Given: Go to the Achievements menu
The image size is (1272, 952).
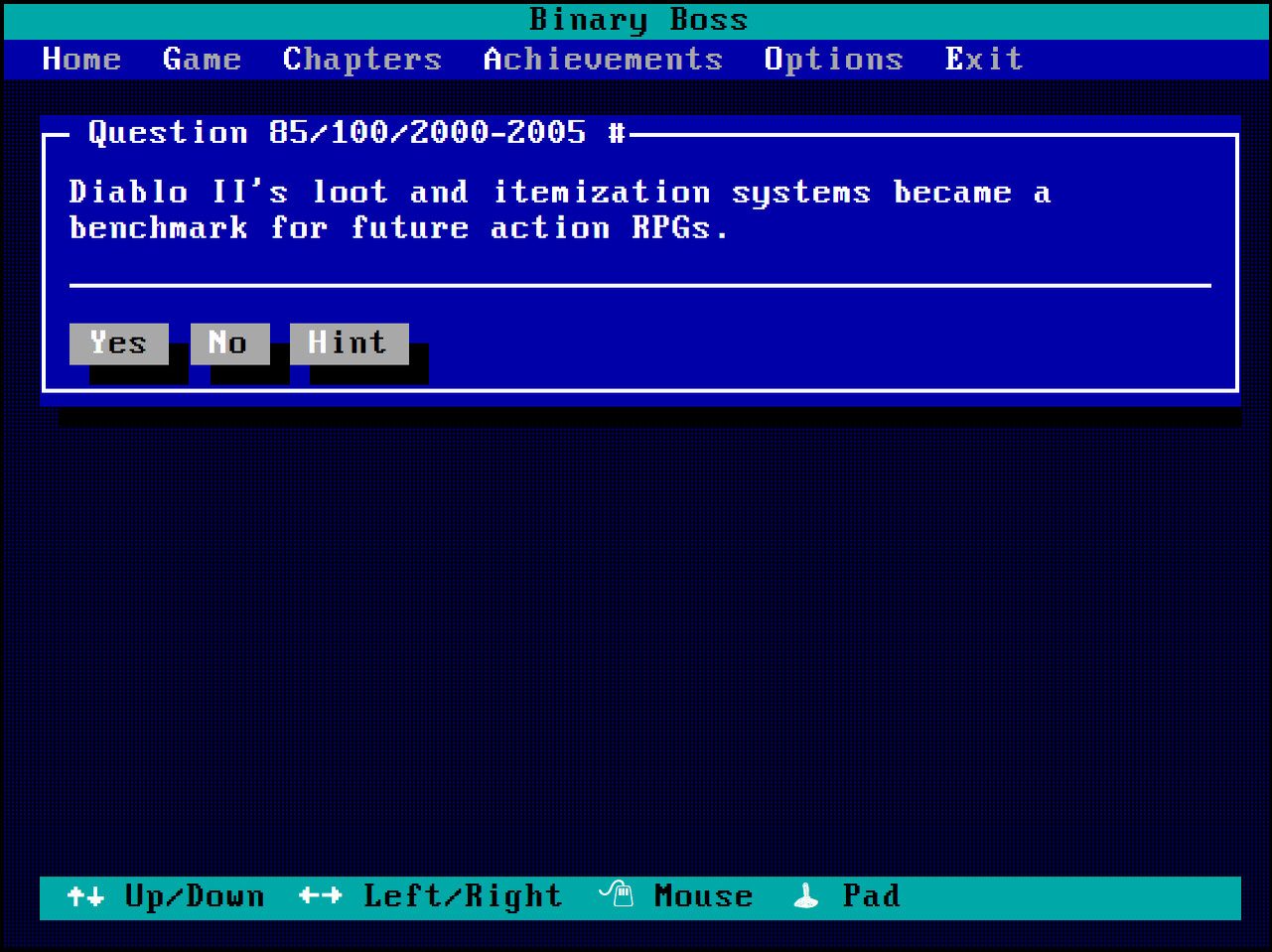Looking at the screenshot, I should click(x=603, y=60).
